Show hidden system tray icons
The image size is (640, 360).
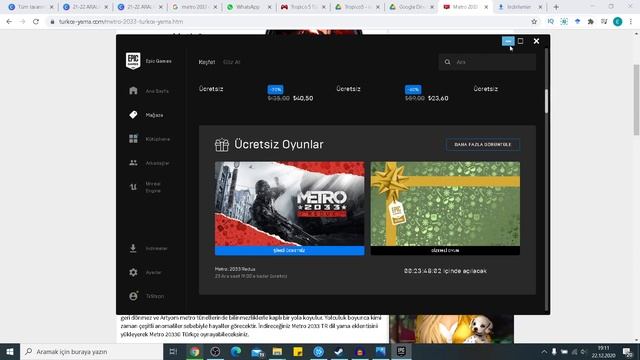coord(544,351)
